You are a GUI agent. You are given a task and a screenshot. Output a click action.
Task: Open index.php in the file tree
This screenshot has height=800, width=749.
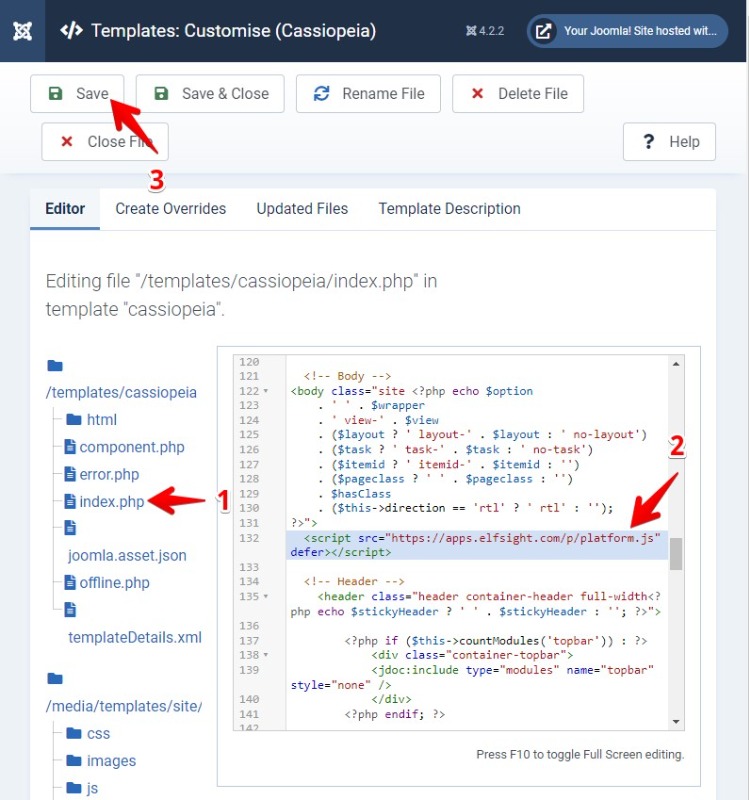(x=112, y=502)
